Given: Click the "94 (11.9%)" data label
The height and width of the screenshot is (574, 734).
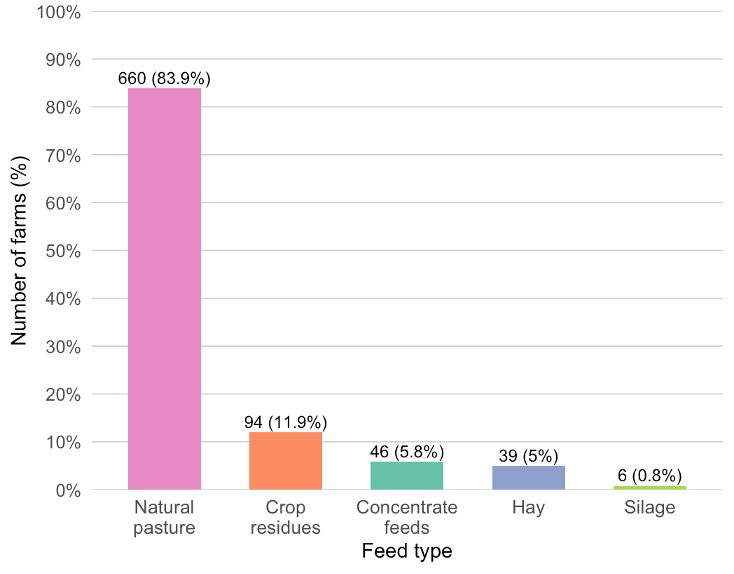Looking at the screenshot, I should [285, 422].
